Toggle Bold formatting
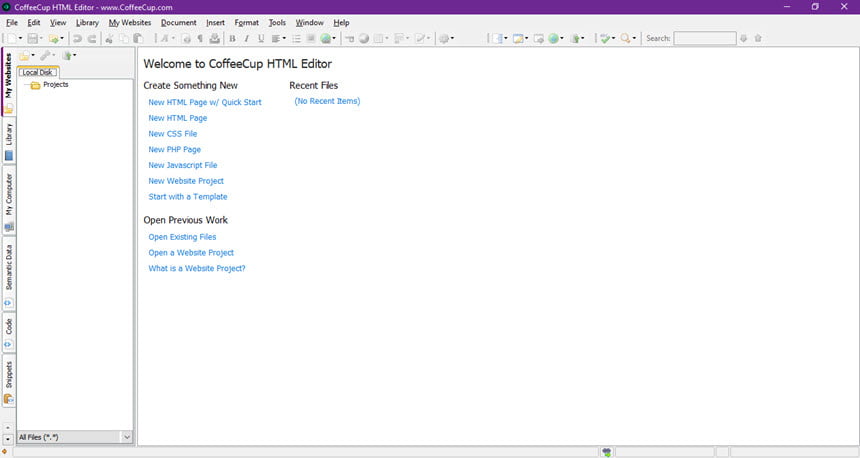Image resolution: width=860 pixels, height=458 pixels. [232, 38]
